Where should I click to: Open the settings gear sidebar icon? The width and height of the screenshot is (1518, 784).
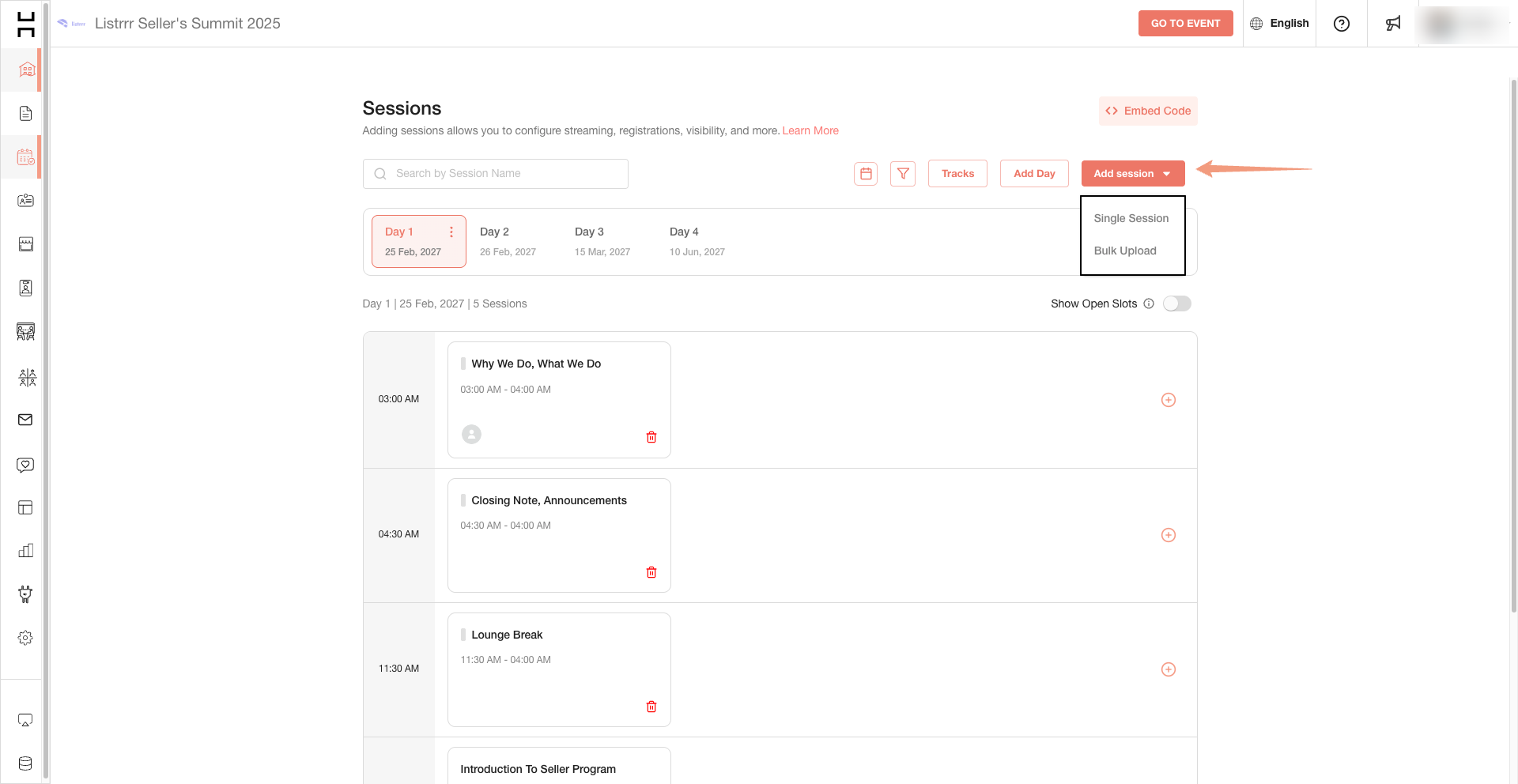tap(26, 638)
